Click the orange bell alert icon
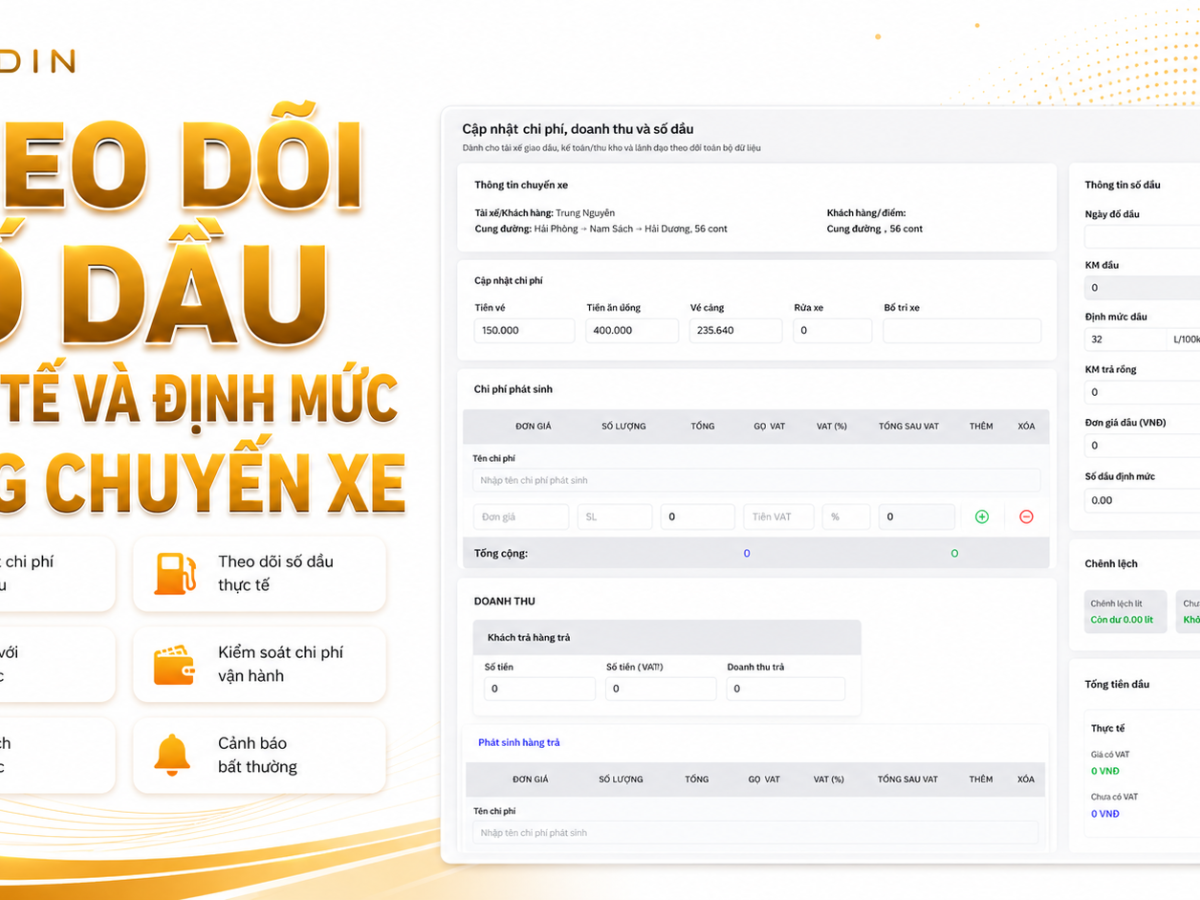Image resolution: width=1200 pixels, height=900 pixels. pos(172,754)
